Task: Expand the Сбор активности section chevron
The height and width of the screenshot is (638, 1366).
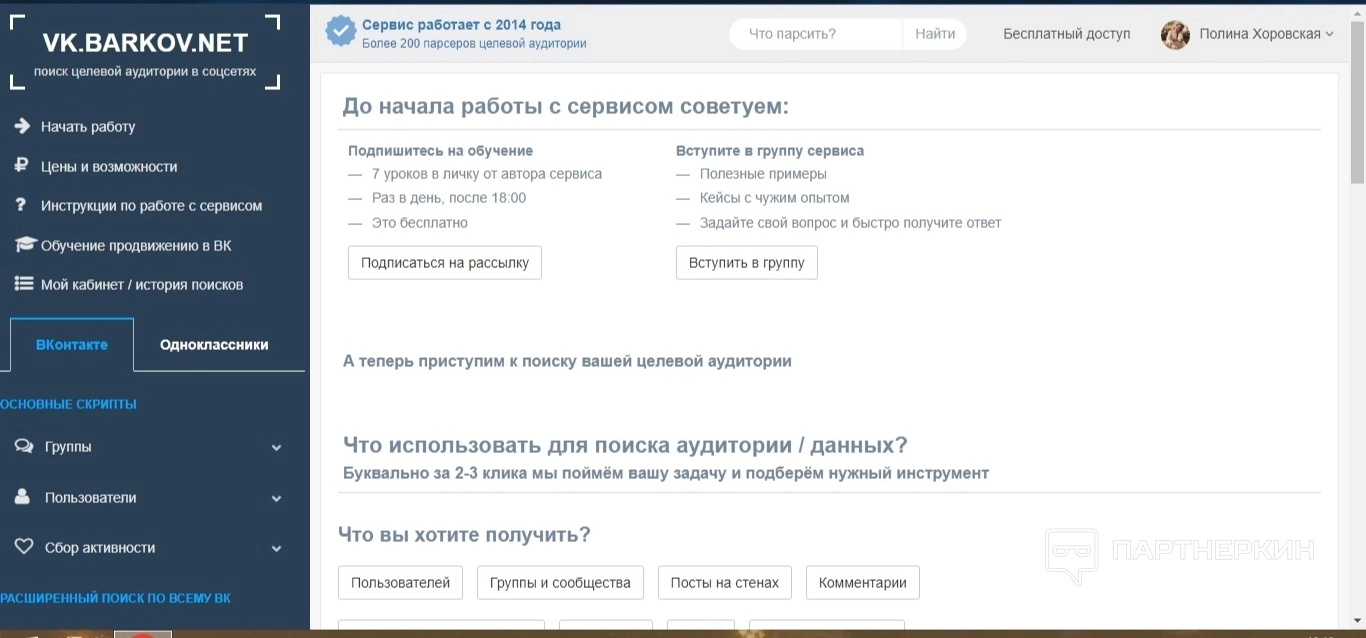Action: [x=277, y=548]
